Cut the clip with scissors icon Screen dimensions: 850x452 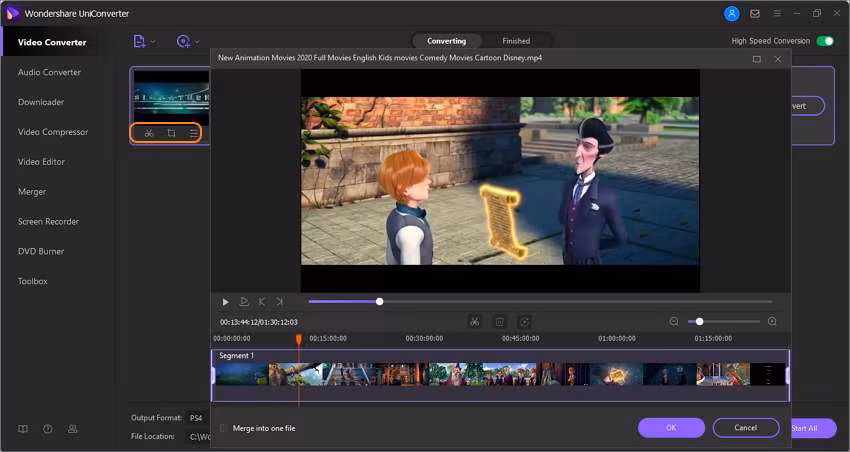point(475,322)
